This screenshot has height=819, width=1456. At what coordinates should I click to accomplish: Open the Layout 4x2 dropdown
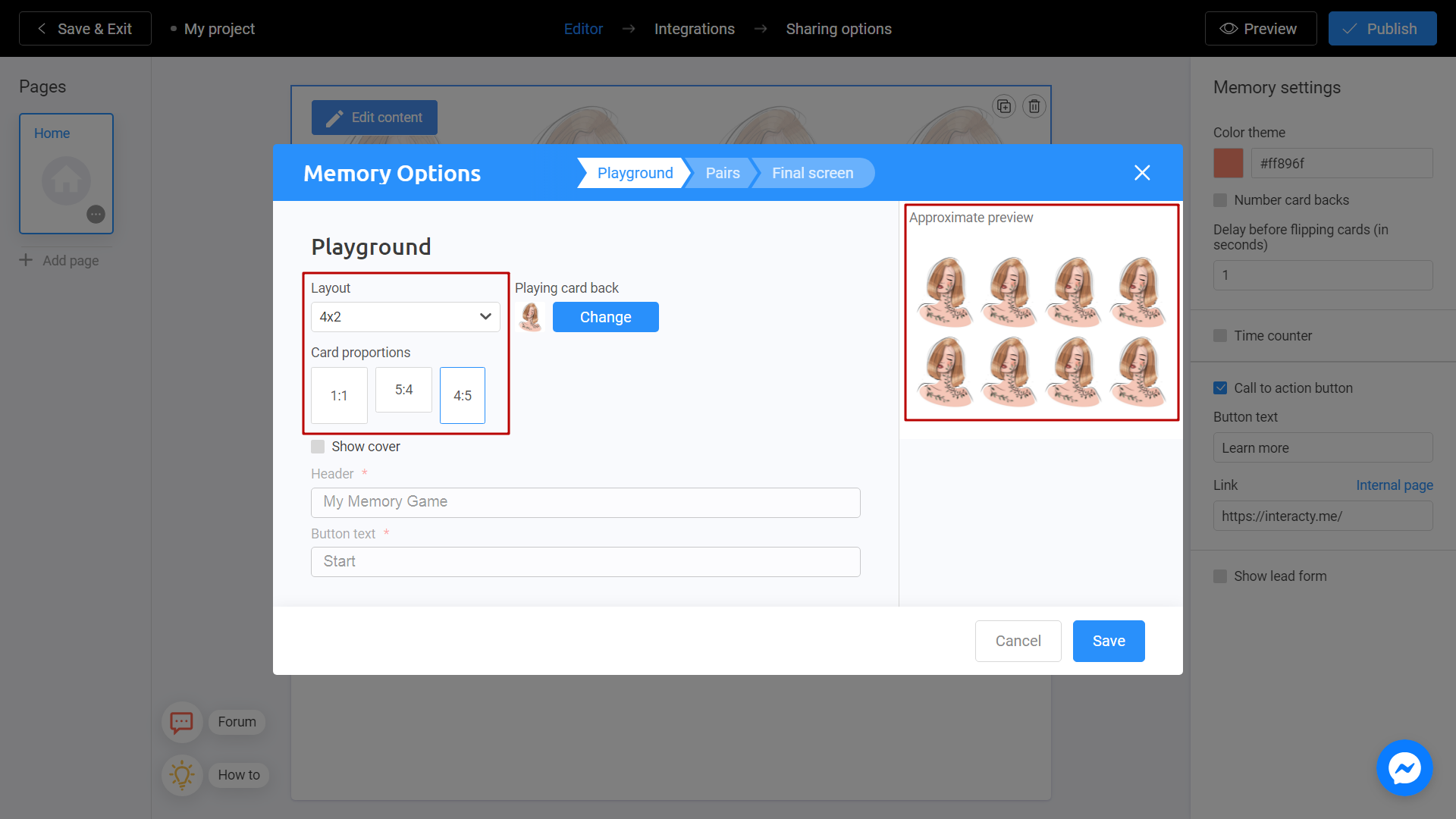coord(406,317)
